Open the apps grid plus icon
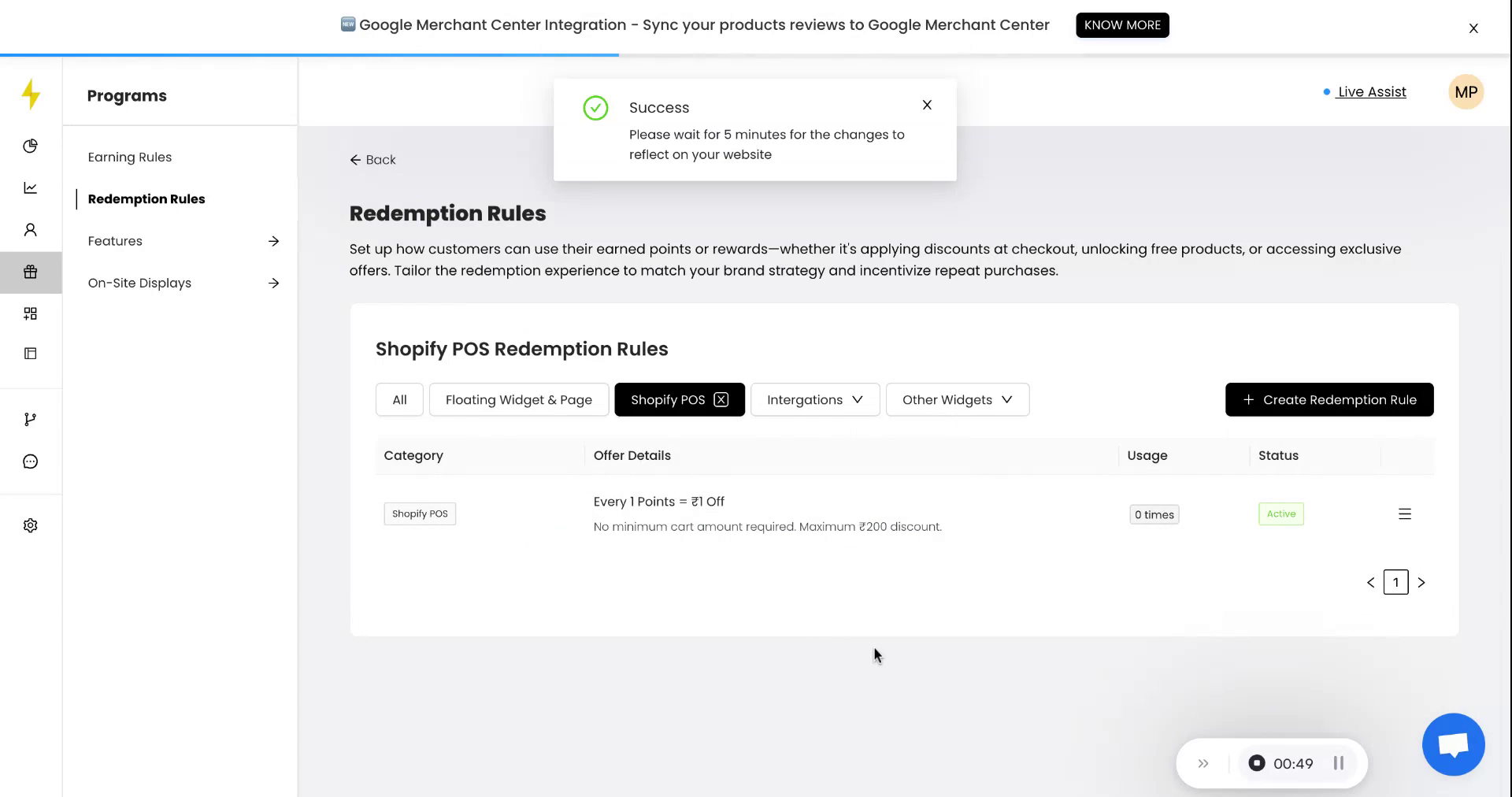Screen dimensions: 1512x797 point(30,313)
